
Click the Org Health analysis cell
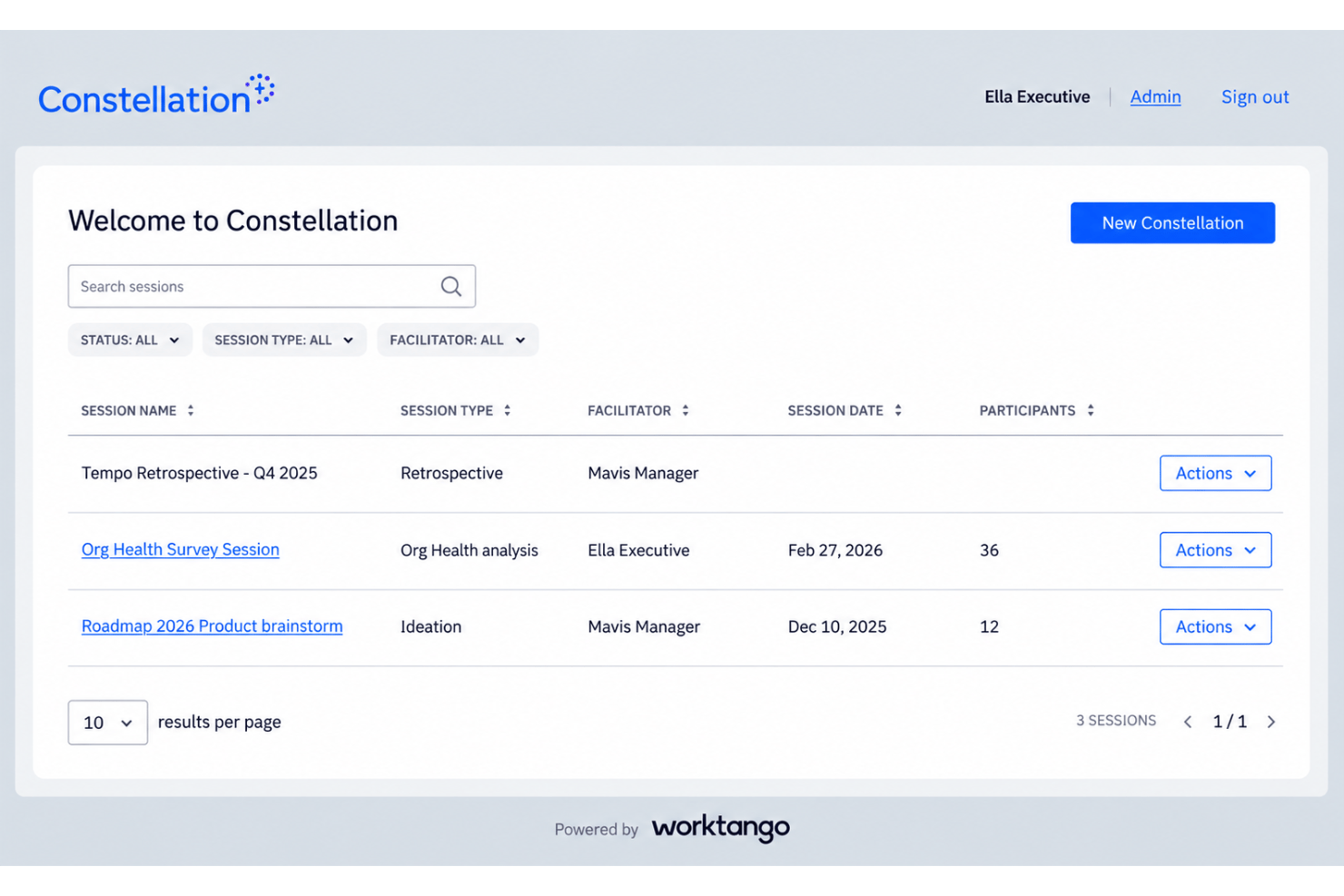(x=469, y=550)
